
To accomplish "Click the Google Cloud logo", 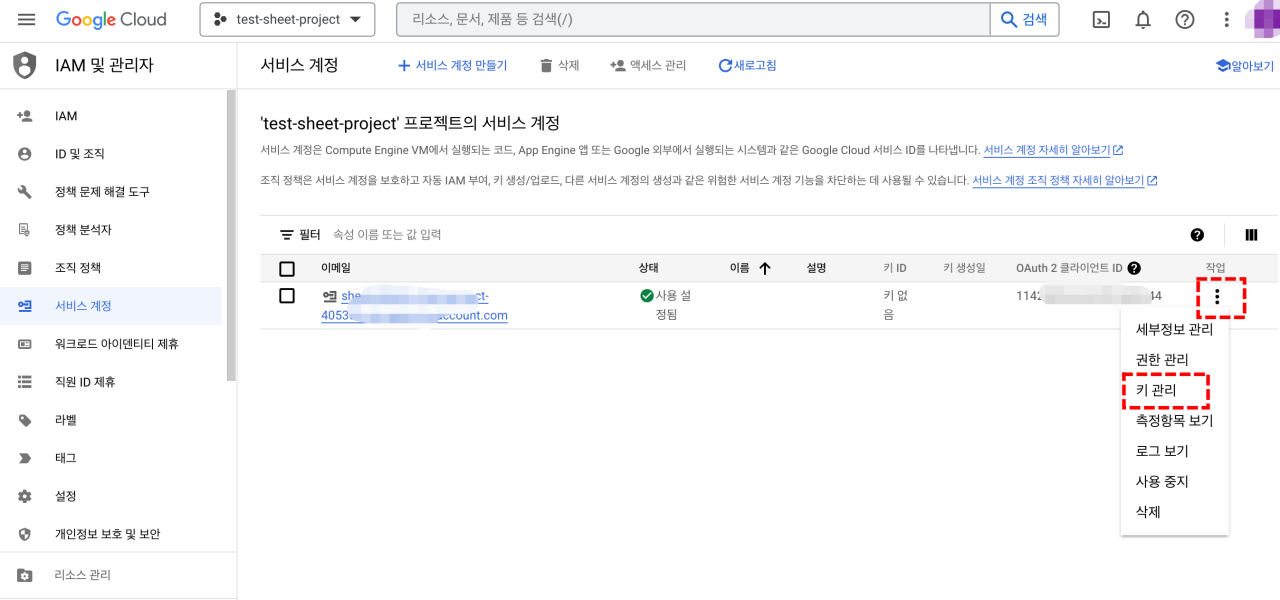I will 111,20.
